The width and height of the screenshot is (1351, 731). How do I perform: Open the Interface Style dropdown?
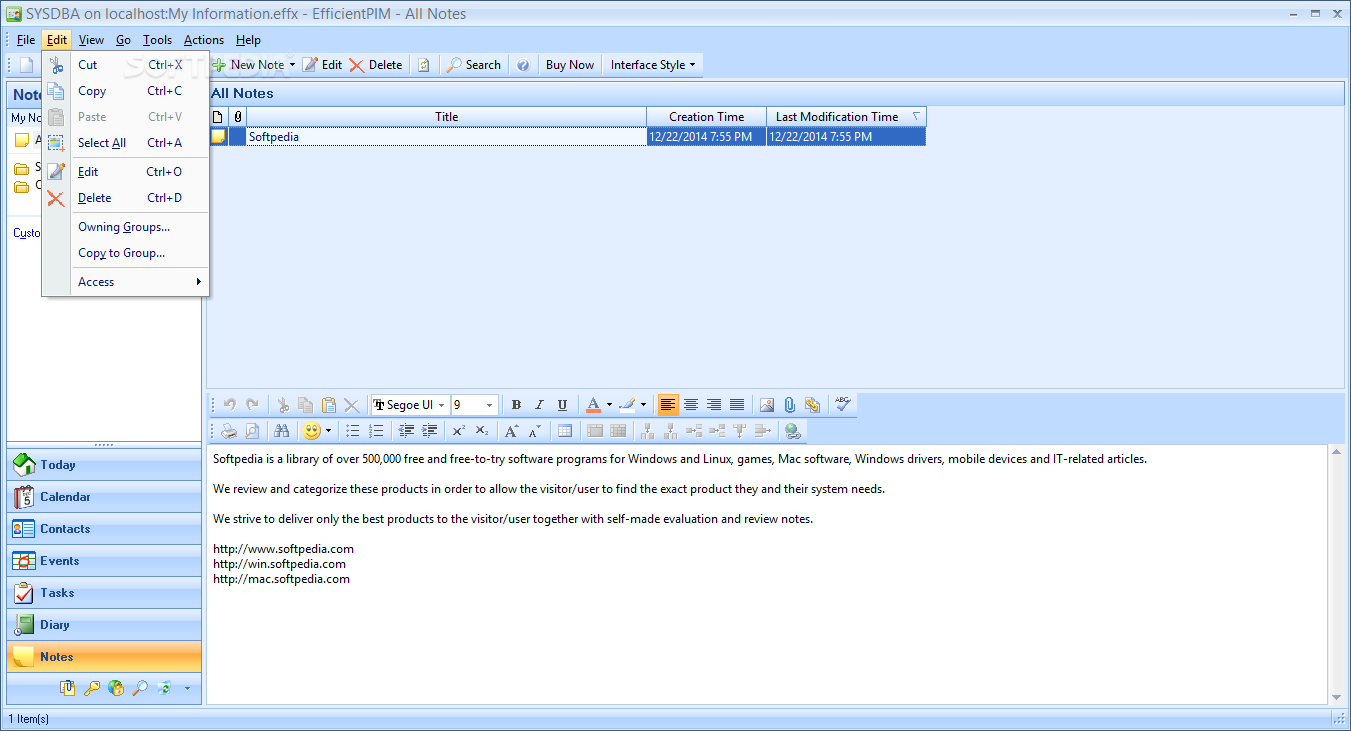pos(653,65)
